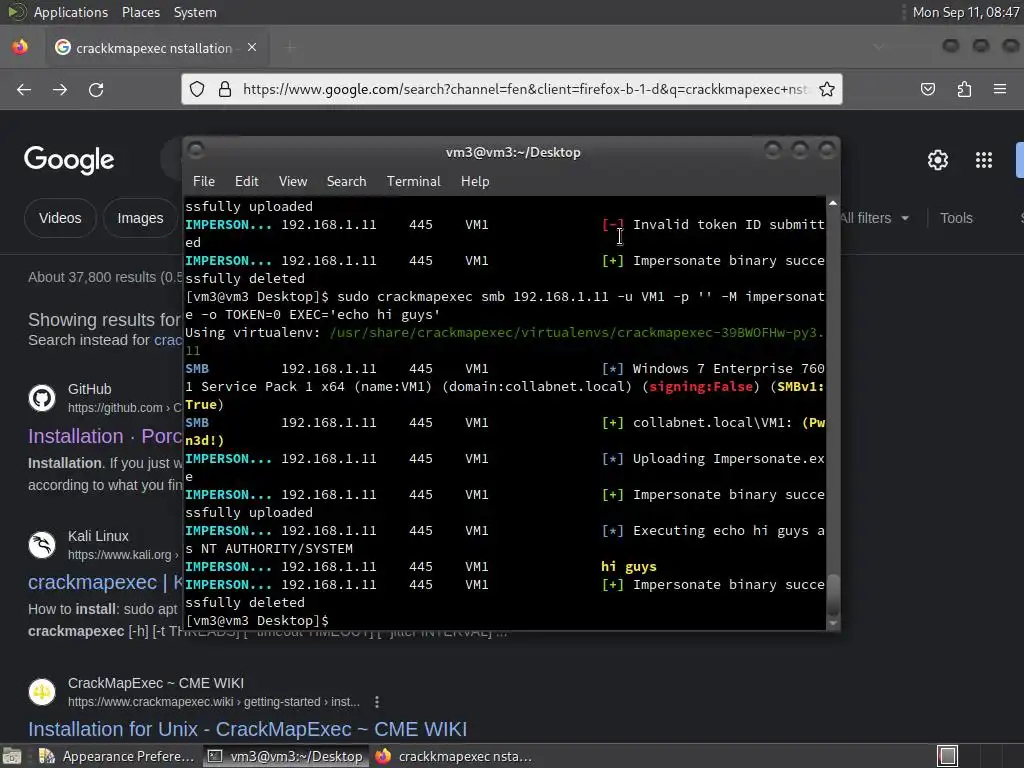
Task: Open the list all tabs dropdown arrow
Action: [878, 48]
